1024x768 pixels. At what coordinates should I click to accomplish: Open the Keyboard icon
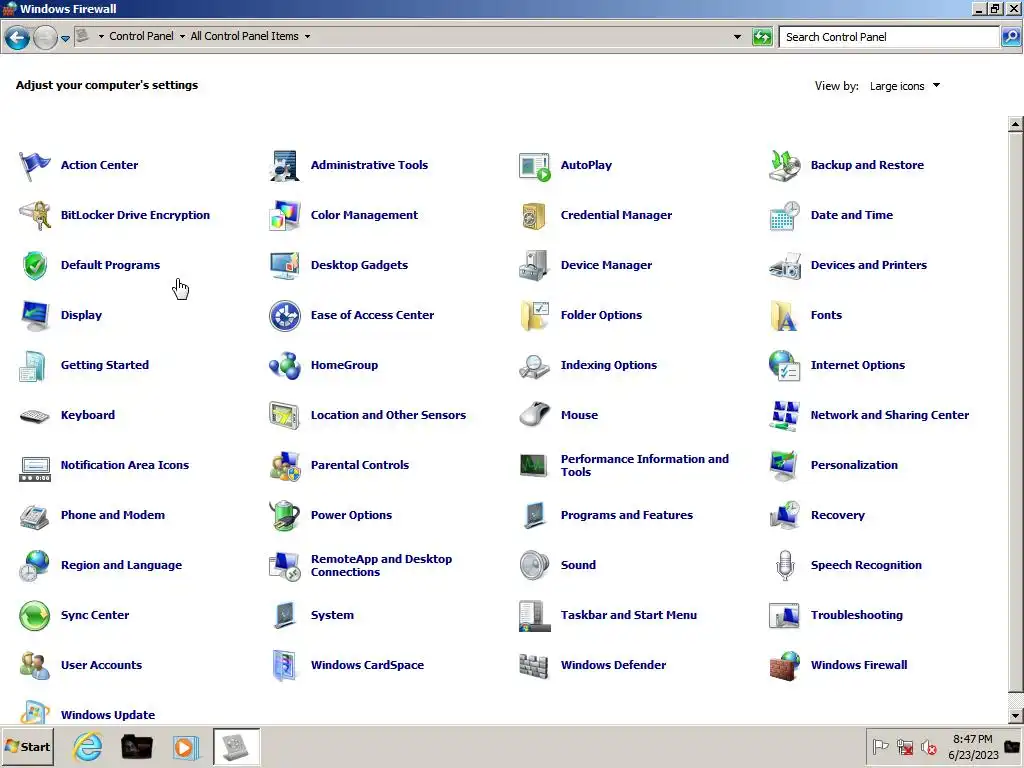point(35,416)
